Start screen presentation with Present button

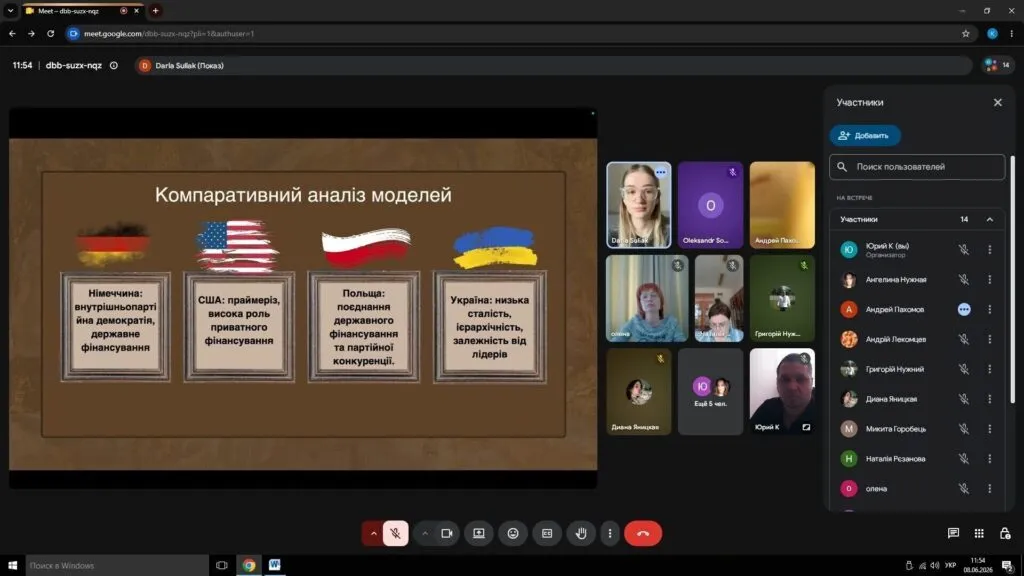point(479,534)
